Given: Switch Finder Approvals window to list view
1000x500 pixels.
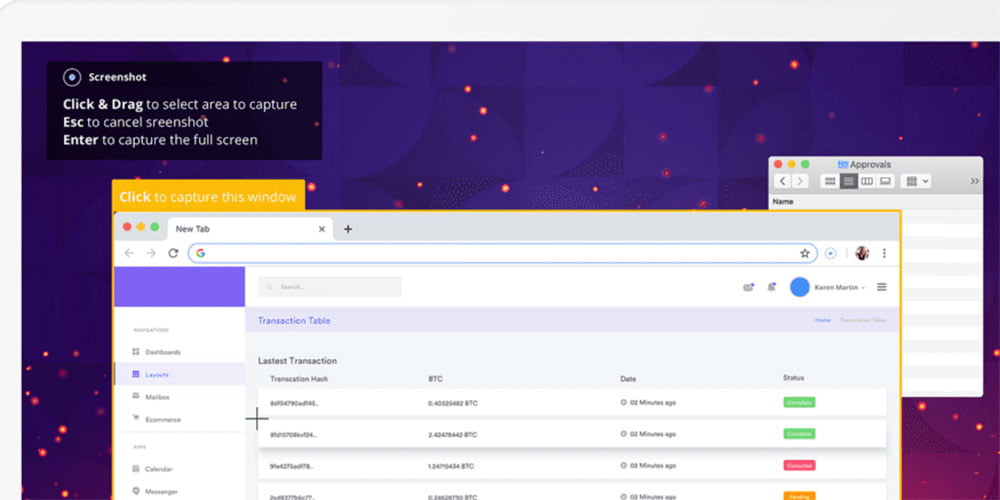Looking at the screenshot, I should click(848, 181).
